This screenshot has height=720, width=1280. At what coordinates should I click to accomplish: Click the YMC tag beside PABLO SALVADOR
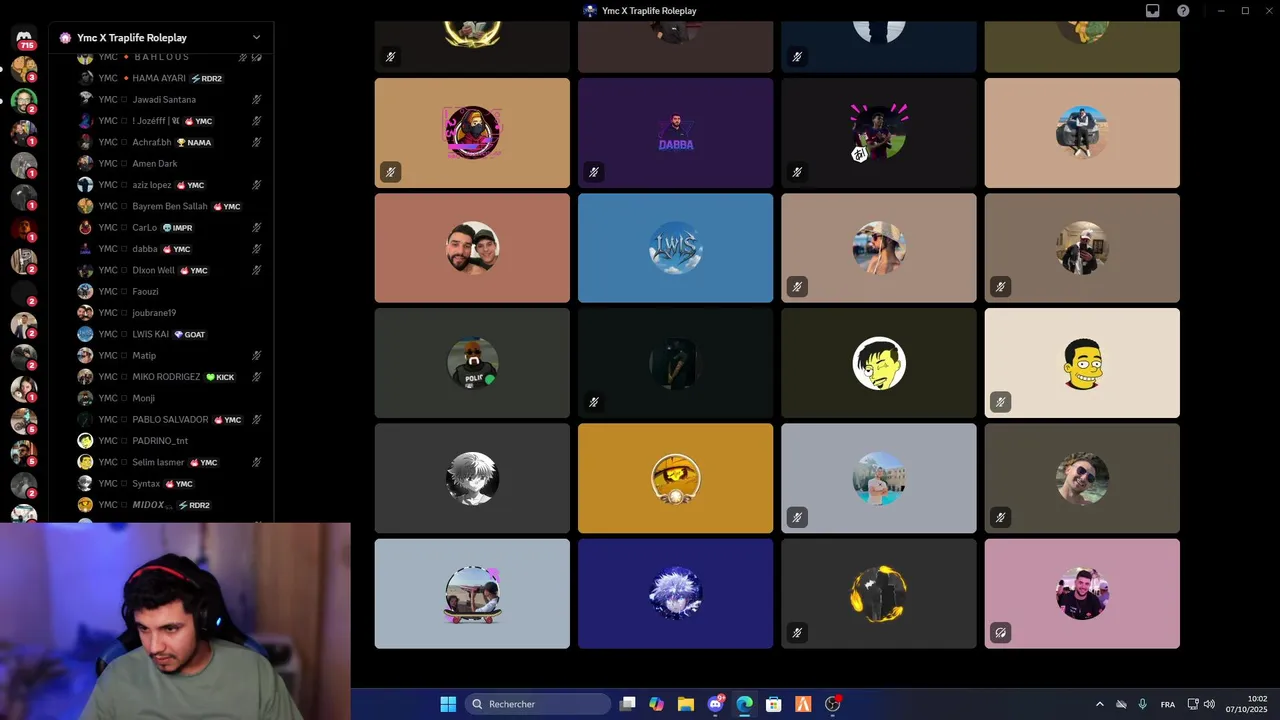[228, 419]
